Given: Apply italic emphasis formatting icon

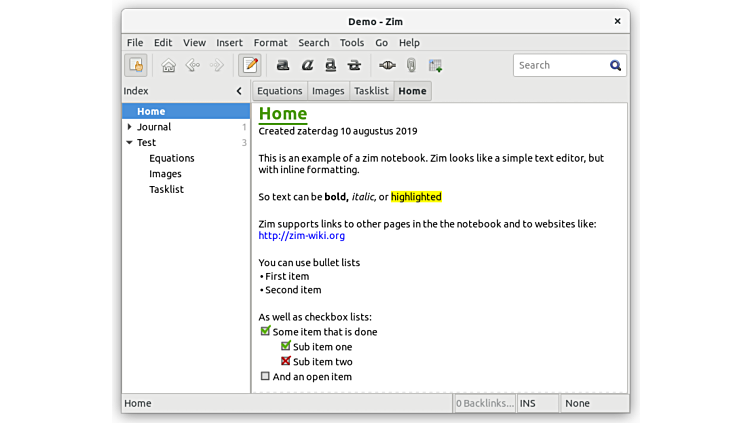Looking at the screenshot, I should tap(307, 66).
